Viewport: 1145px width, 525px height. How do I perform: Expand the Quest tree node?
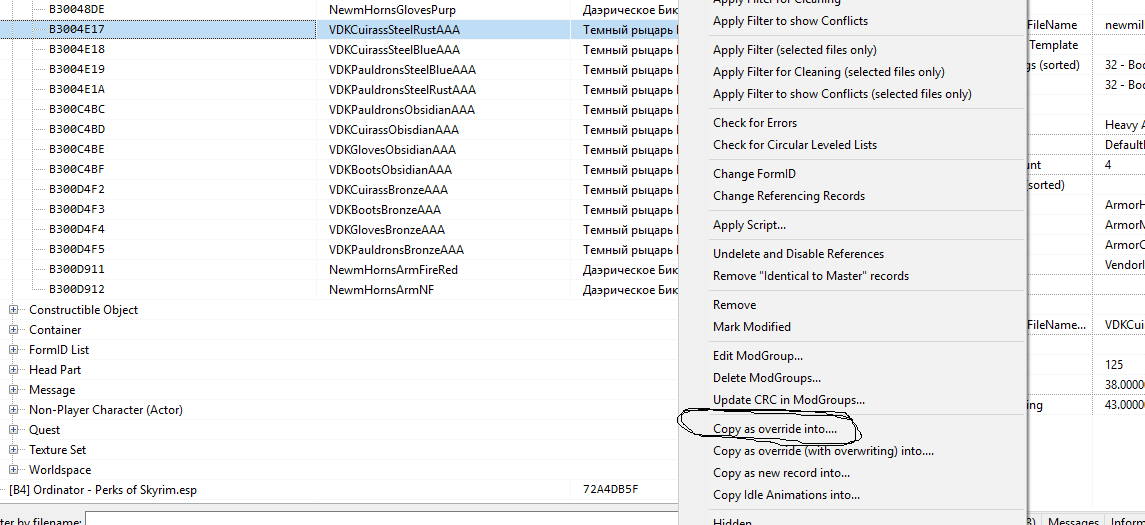point(13,430)
